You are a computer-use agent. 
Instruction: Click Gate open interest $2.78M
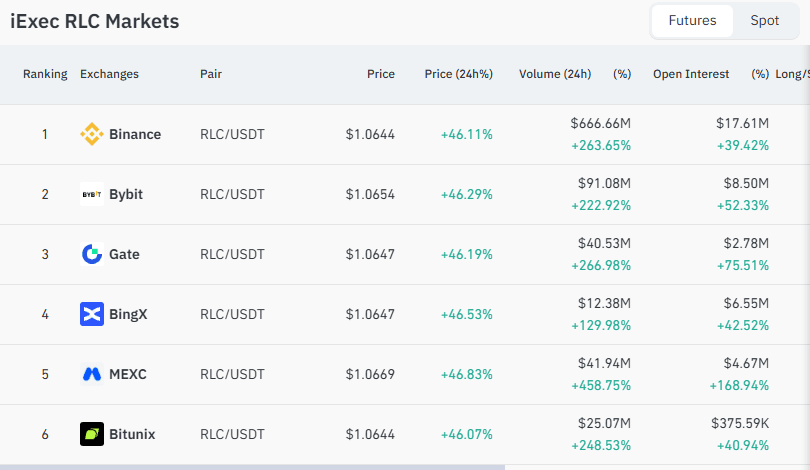746,243
